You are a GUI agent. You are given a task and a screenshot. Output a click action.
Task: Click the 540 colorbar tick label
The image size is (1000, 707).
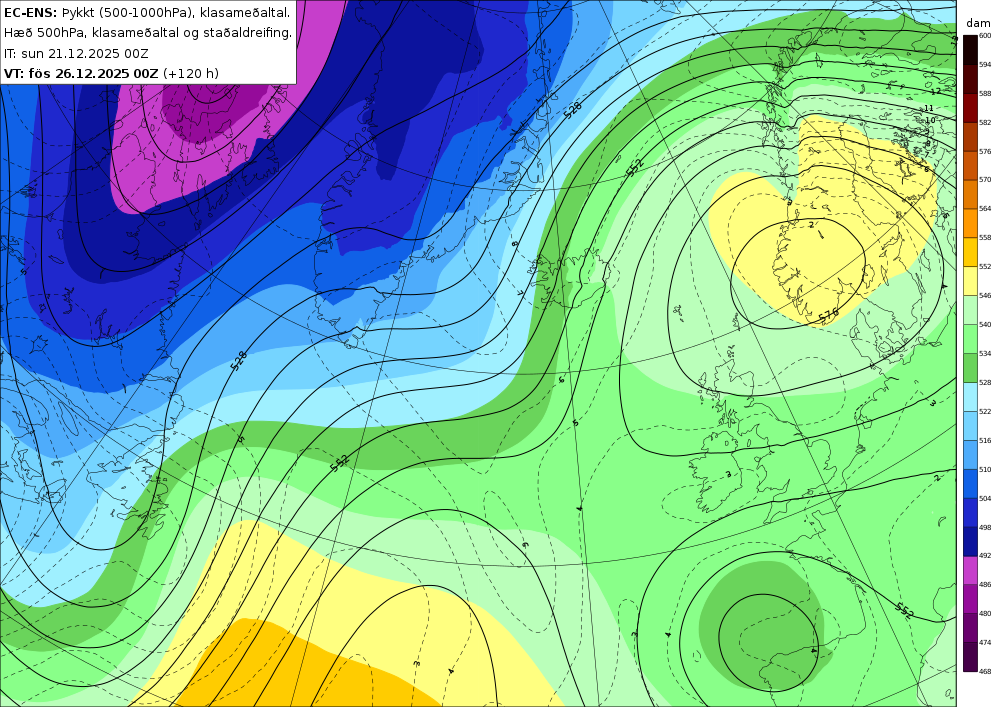pos(985,324)
